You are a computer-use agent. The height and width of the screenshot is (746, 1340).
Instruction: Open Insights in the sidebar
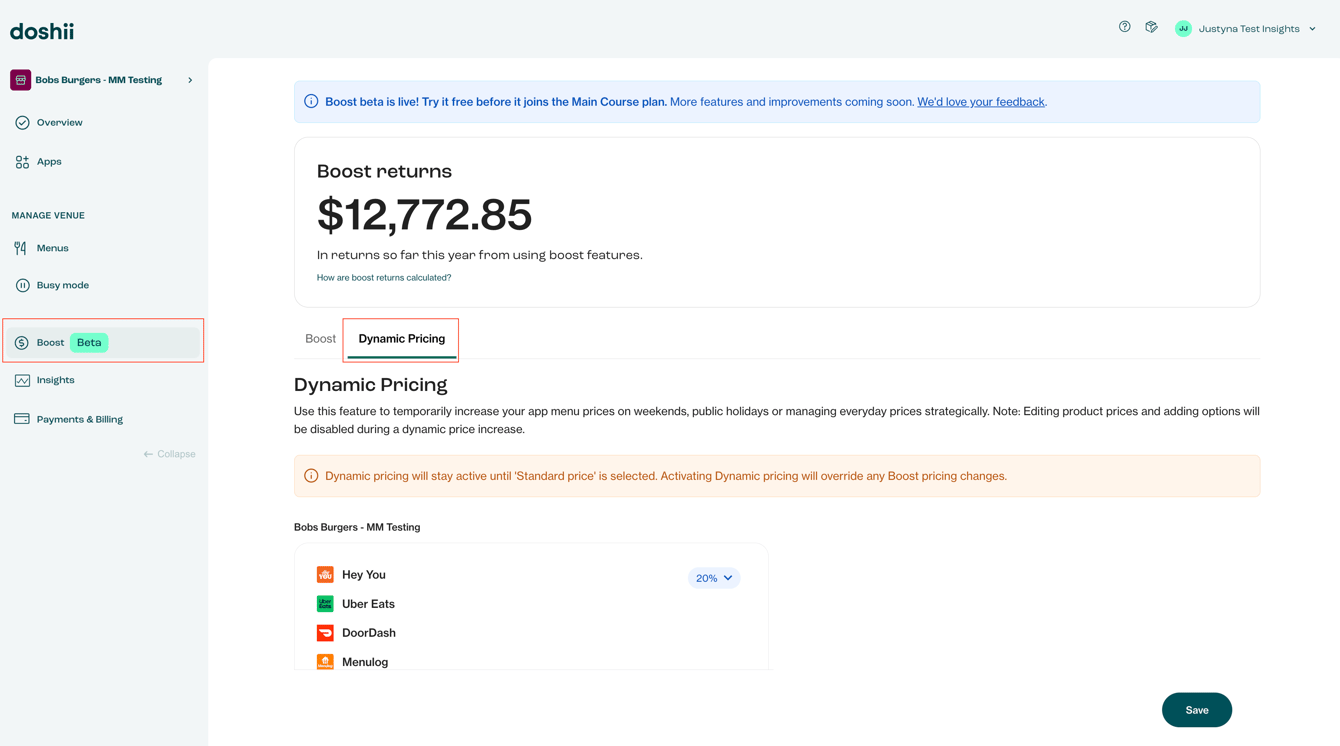[x=56, y=381]
